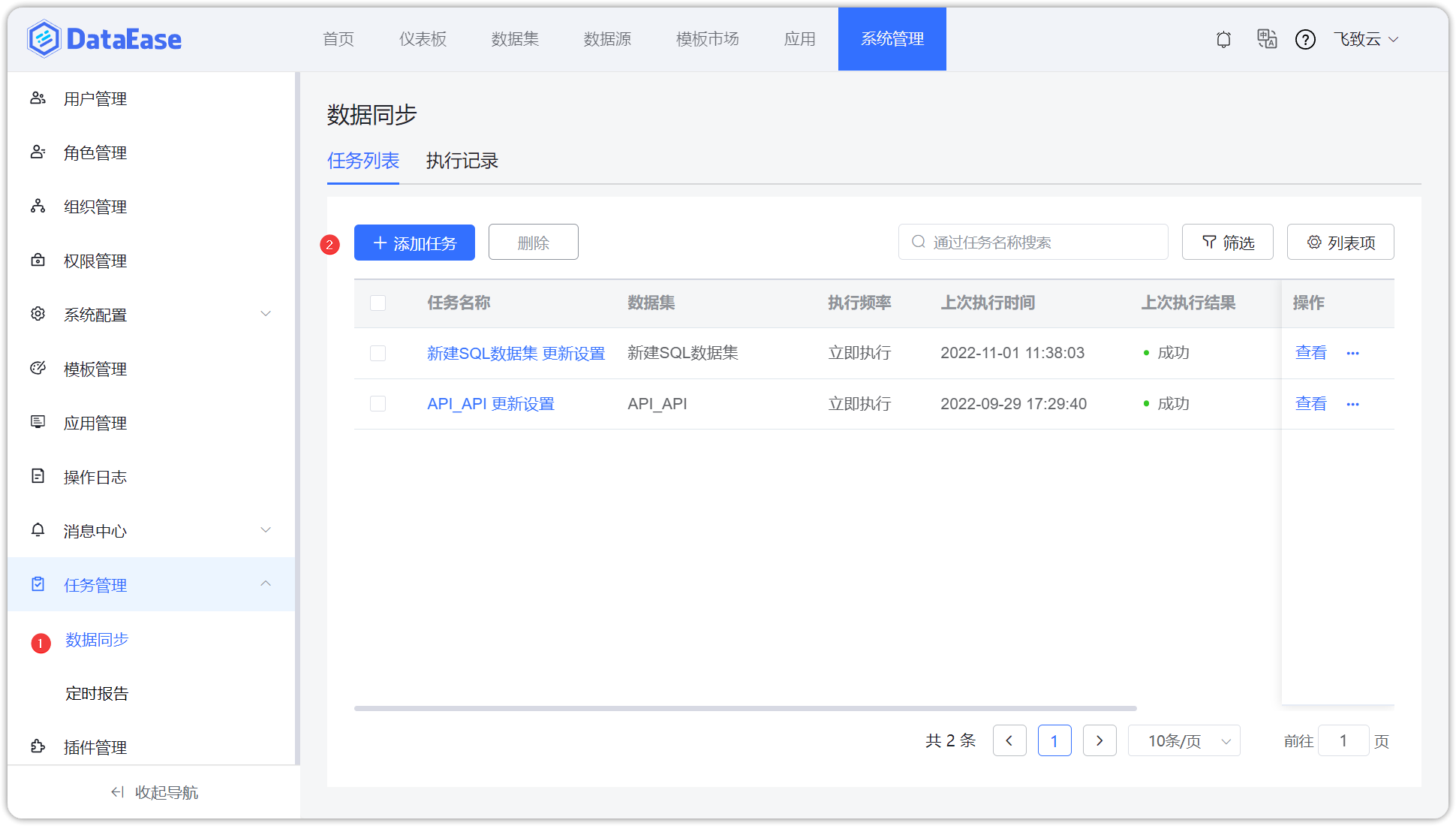Click the search magnifier in task search box

point(918,242)
